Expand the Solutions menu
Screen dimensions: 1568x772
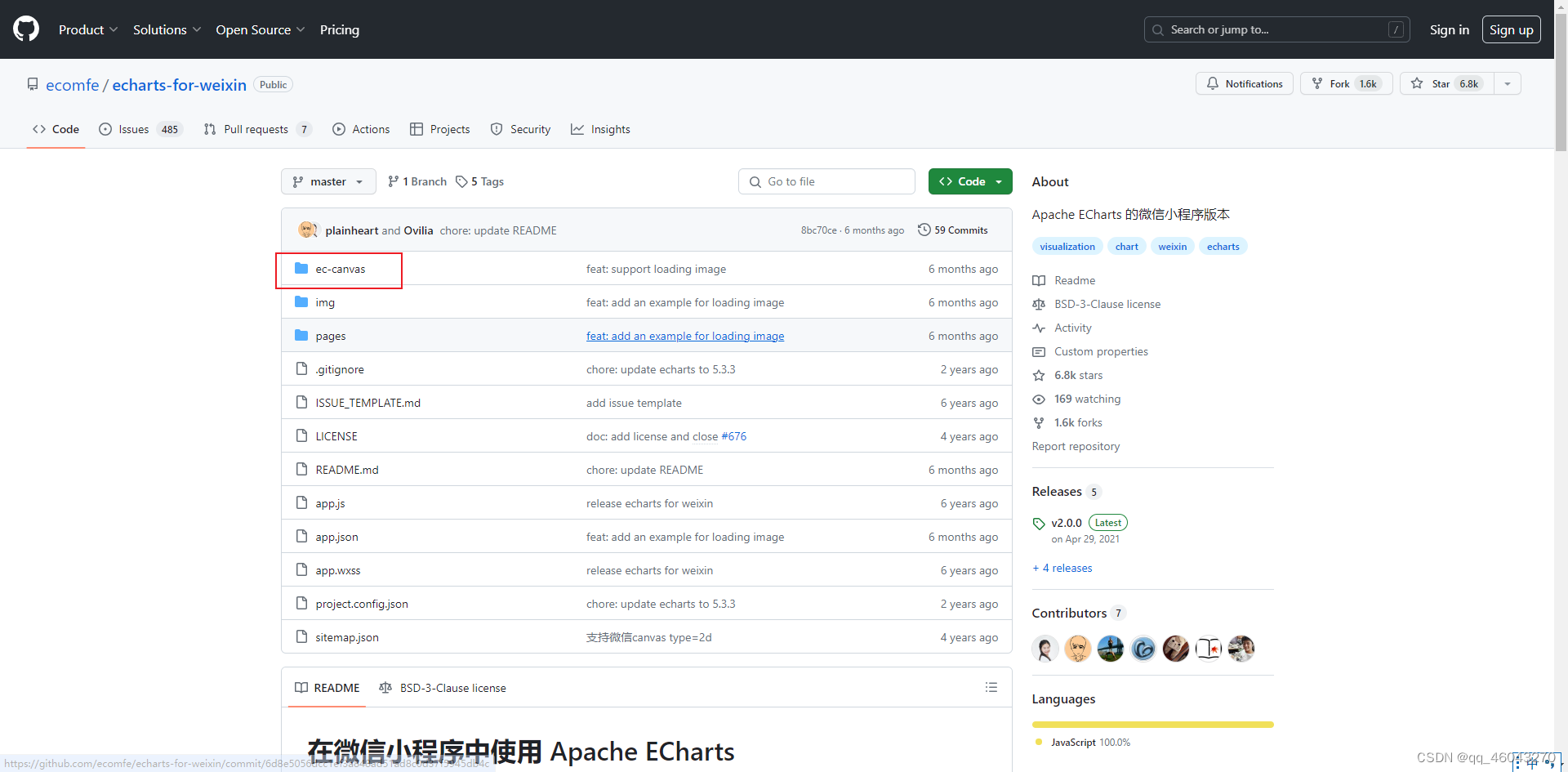click(167, 29)
